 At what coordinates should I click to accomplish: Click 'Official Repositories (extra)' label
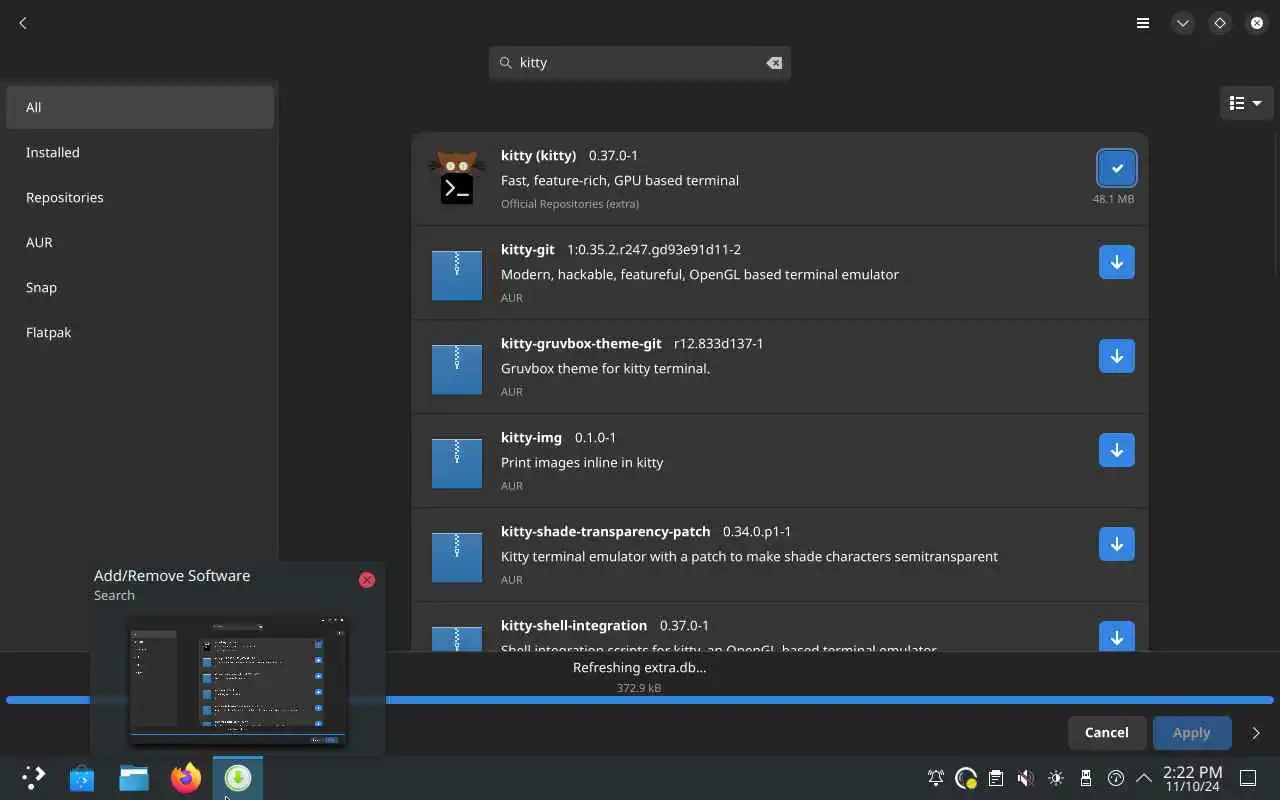tap(570, 204)
